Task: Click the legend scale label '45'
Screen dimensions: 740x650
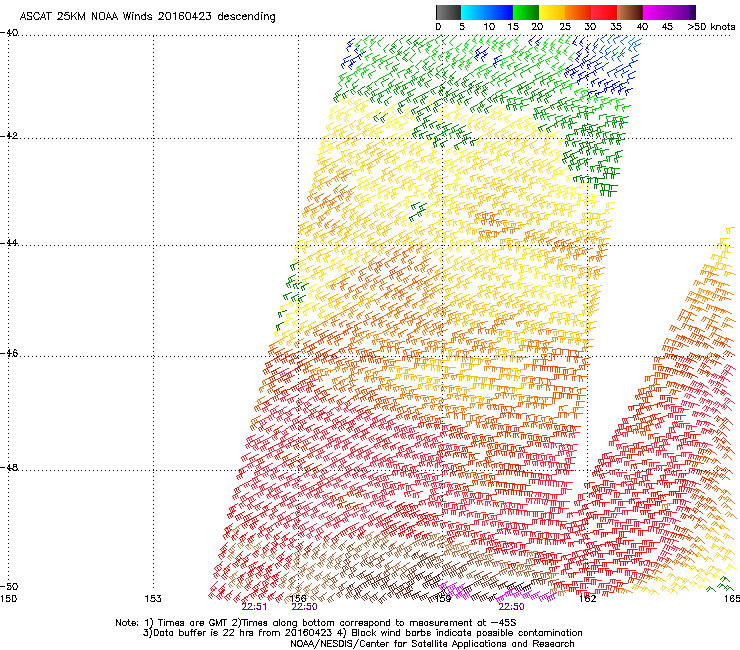Action: tap(667, 27)
